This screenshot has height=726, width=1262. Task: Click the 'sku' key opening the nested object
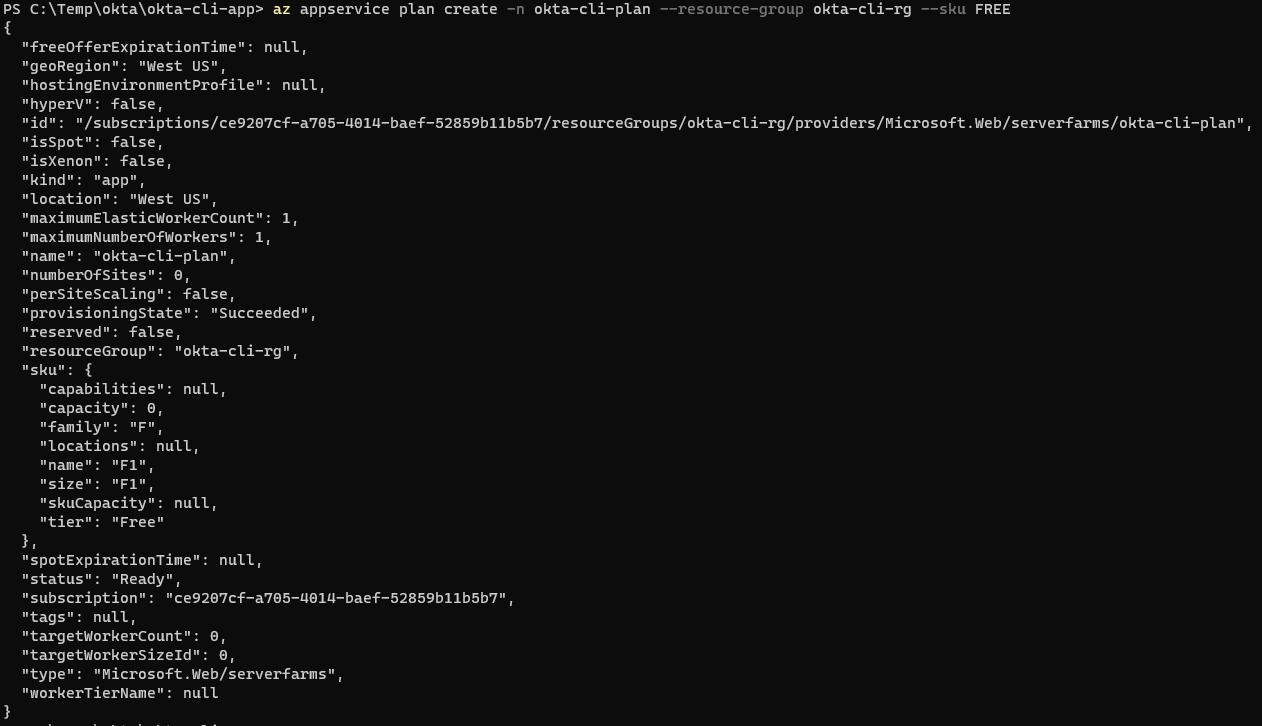point(44,370)
